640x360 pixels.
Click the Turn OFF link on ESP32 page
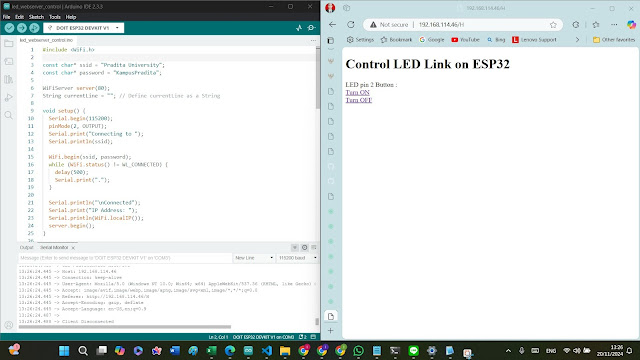[x=359, y=100]
